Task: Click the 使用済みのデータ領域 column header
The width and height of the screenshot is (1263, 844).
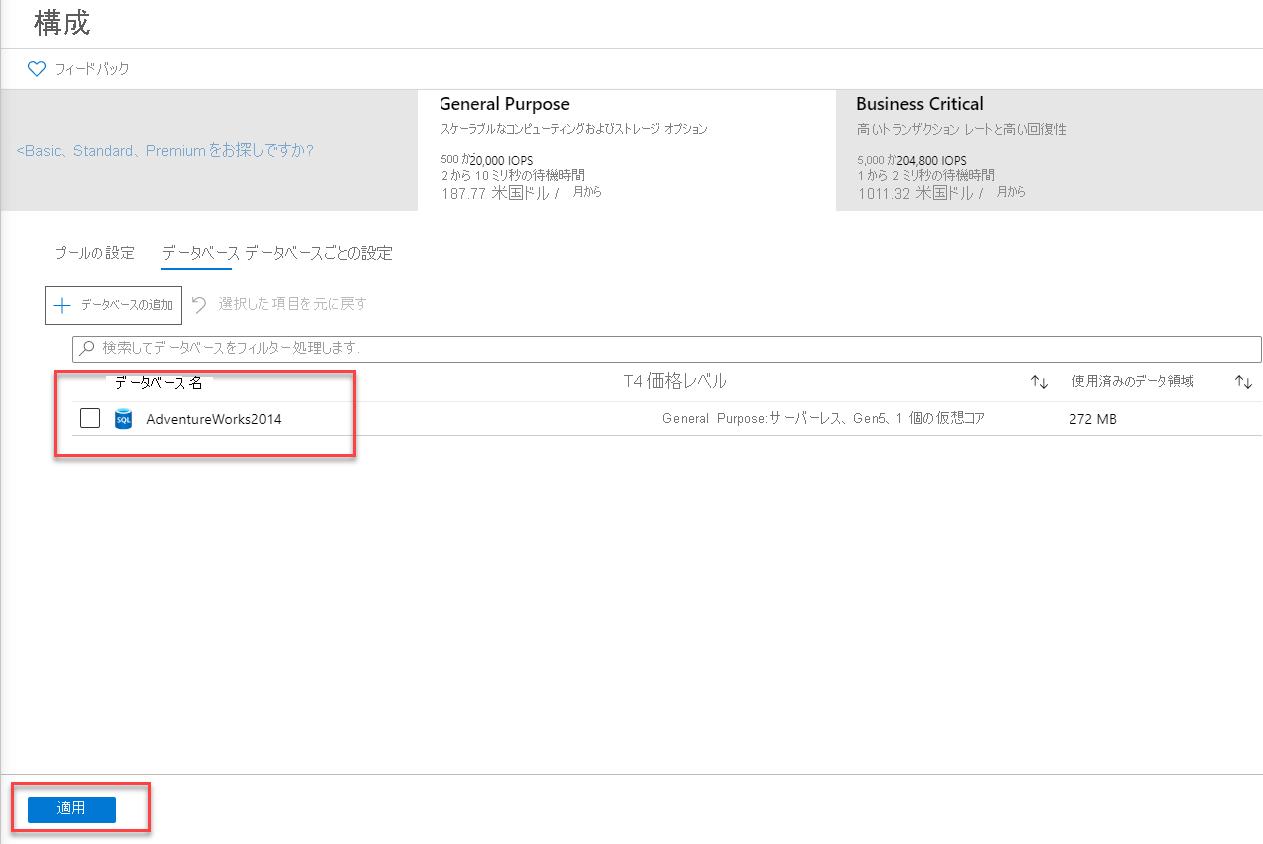Action: coord(1132,381)
